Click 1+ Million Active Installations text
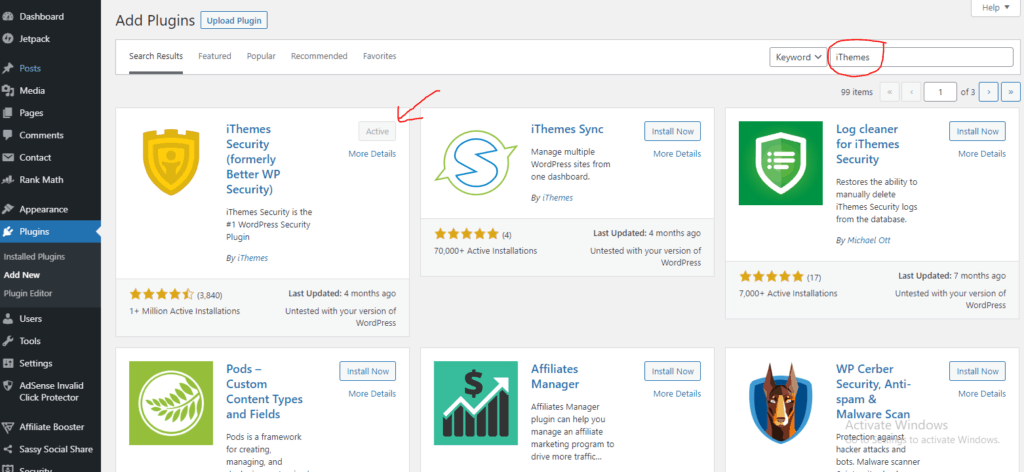 185,311
